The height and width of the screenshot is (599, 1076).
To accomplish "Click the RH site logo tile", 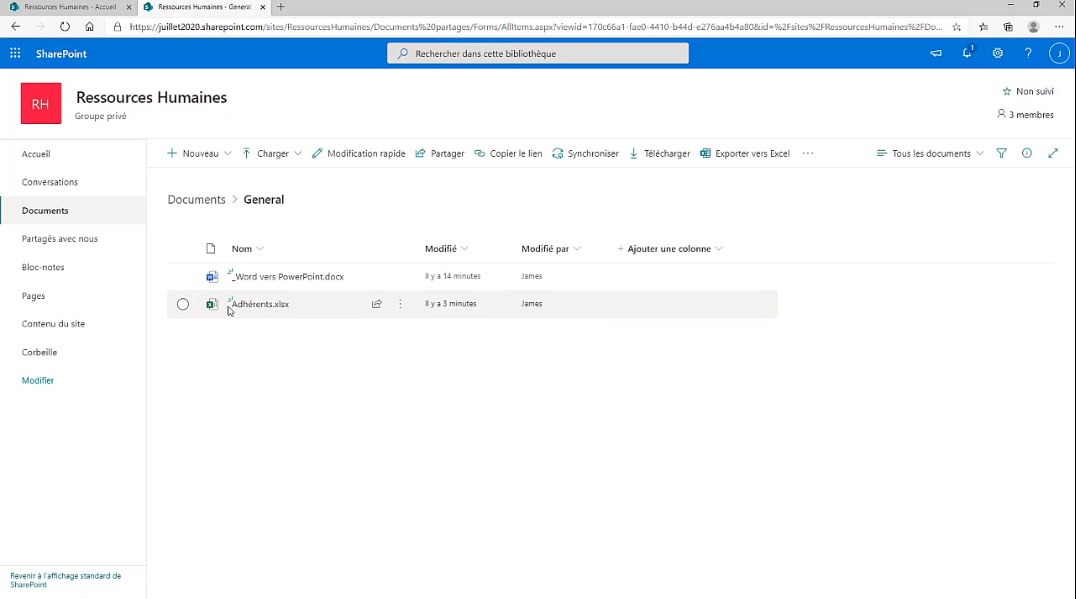I will [x=41, y=104].
